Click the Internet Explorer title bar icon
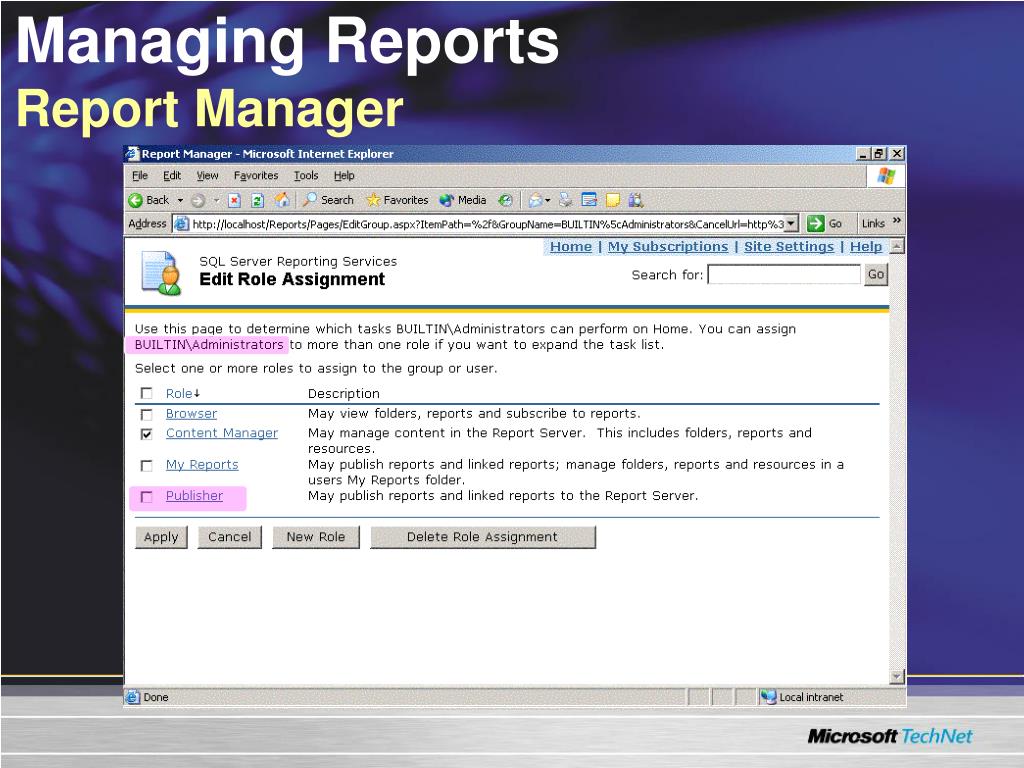Screen dimensions: 1024x768 (x=133, y=154)
